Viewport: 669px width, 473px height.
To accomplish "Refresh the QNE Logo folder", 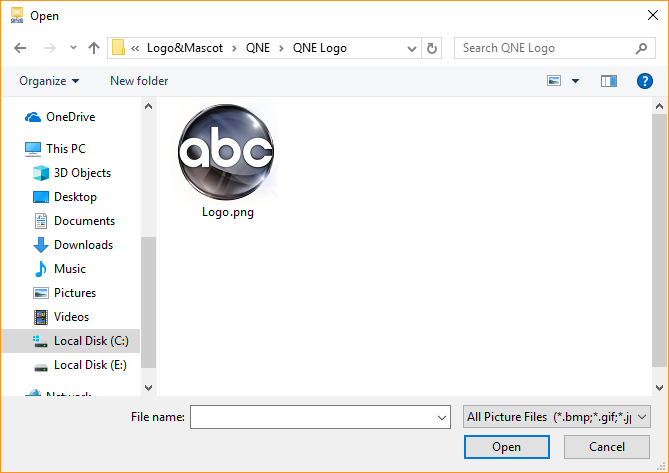I will 432,48.
